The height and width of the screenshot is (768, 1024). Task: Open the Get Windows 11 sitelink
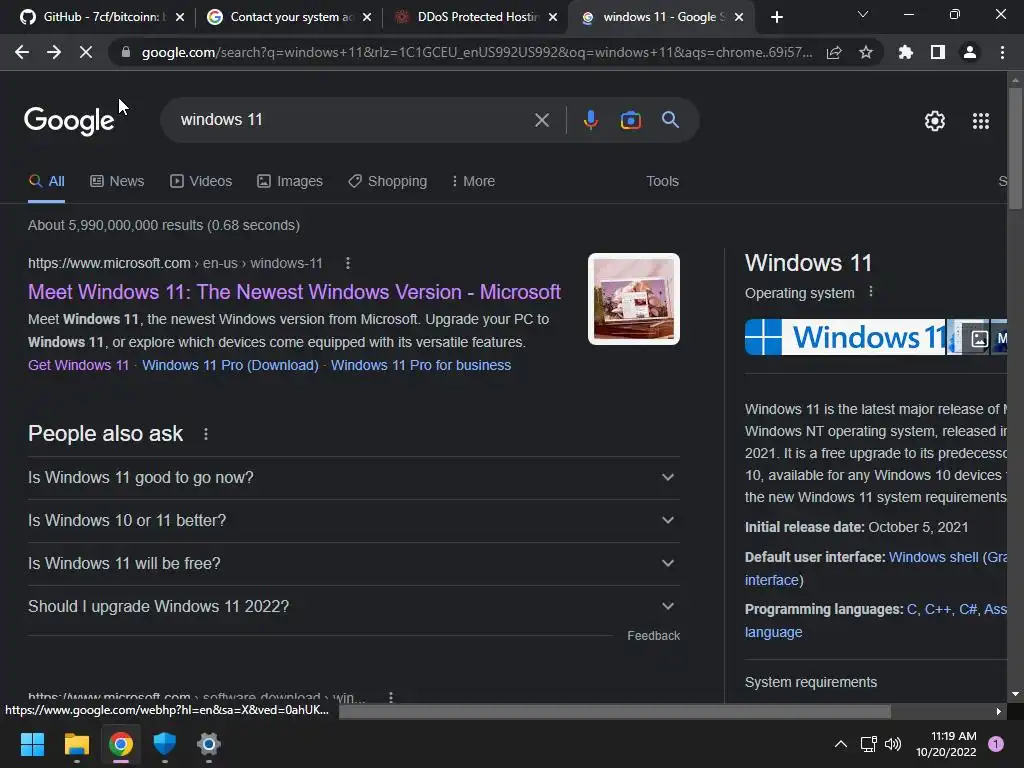click(78, 365)
